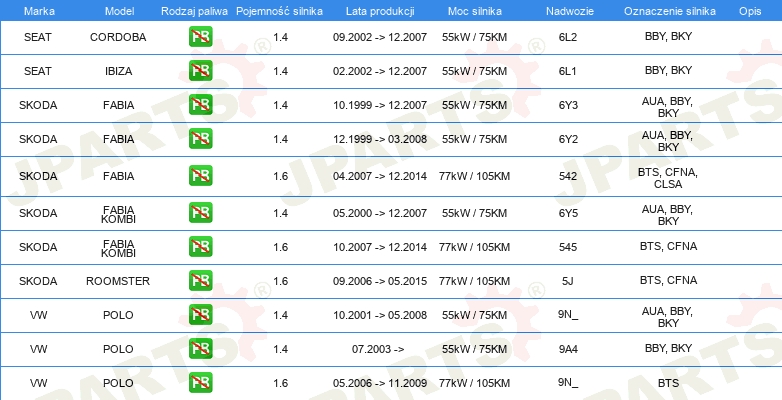The width and height of the screenshot is (782, 400).
Task: Click production date 07.2003 ->
Action: [378, 349]
